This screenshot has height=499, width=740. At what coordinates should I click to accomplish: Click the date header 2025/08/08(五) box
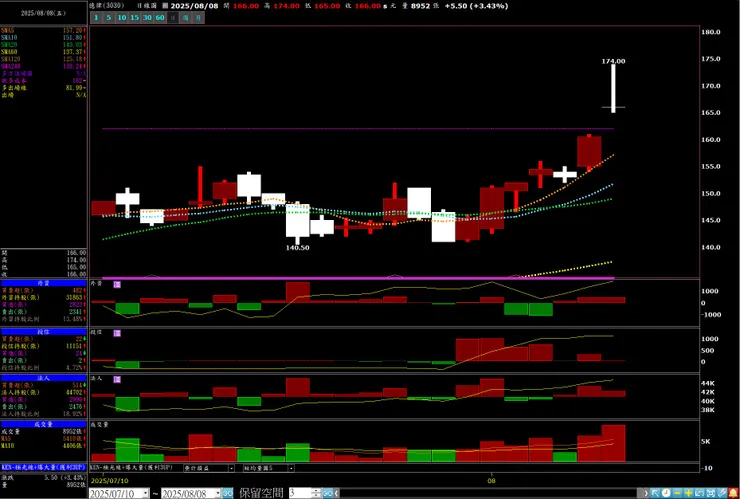43,13
